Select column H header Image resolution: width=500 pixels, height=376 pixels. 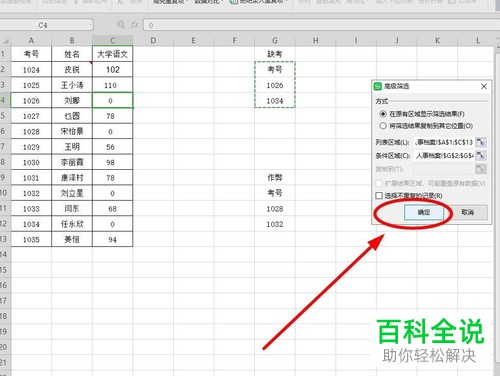(x=315, y=41)
